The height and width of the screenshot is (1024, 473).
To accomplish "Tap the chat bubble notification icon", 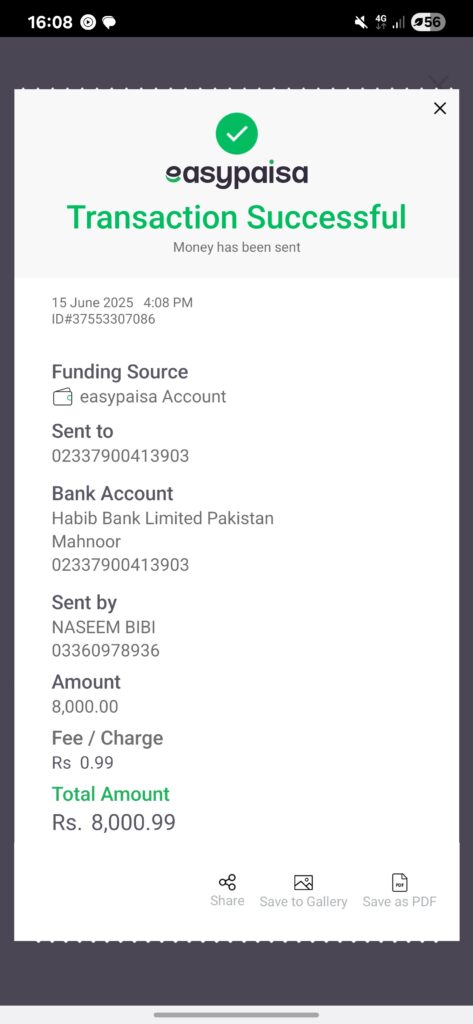I will (x=110, y=22).
